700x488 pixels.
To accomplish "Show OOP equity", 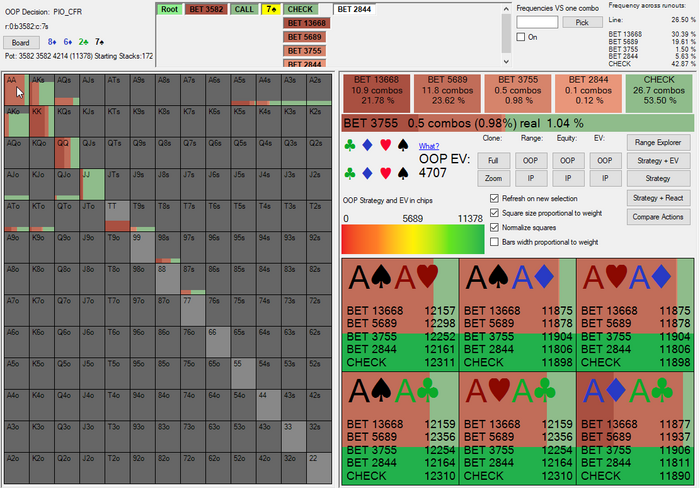I will pyautogui.click(x=568, y=161).
